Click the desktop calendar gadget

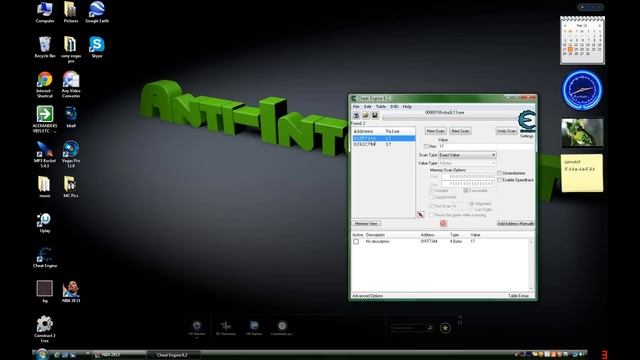(582, 40)
